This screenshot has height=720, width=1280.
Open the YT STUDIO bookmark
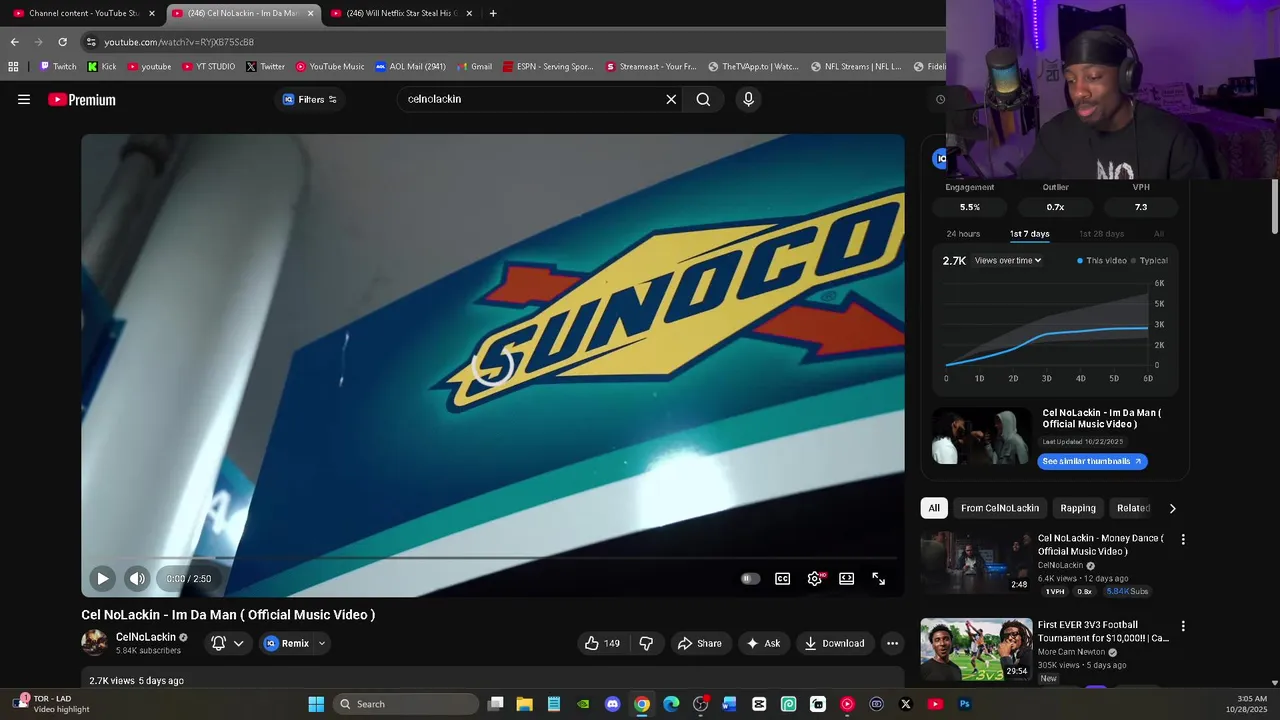coord(209,67)
